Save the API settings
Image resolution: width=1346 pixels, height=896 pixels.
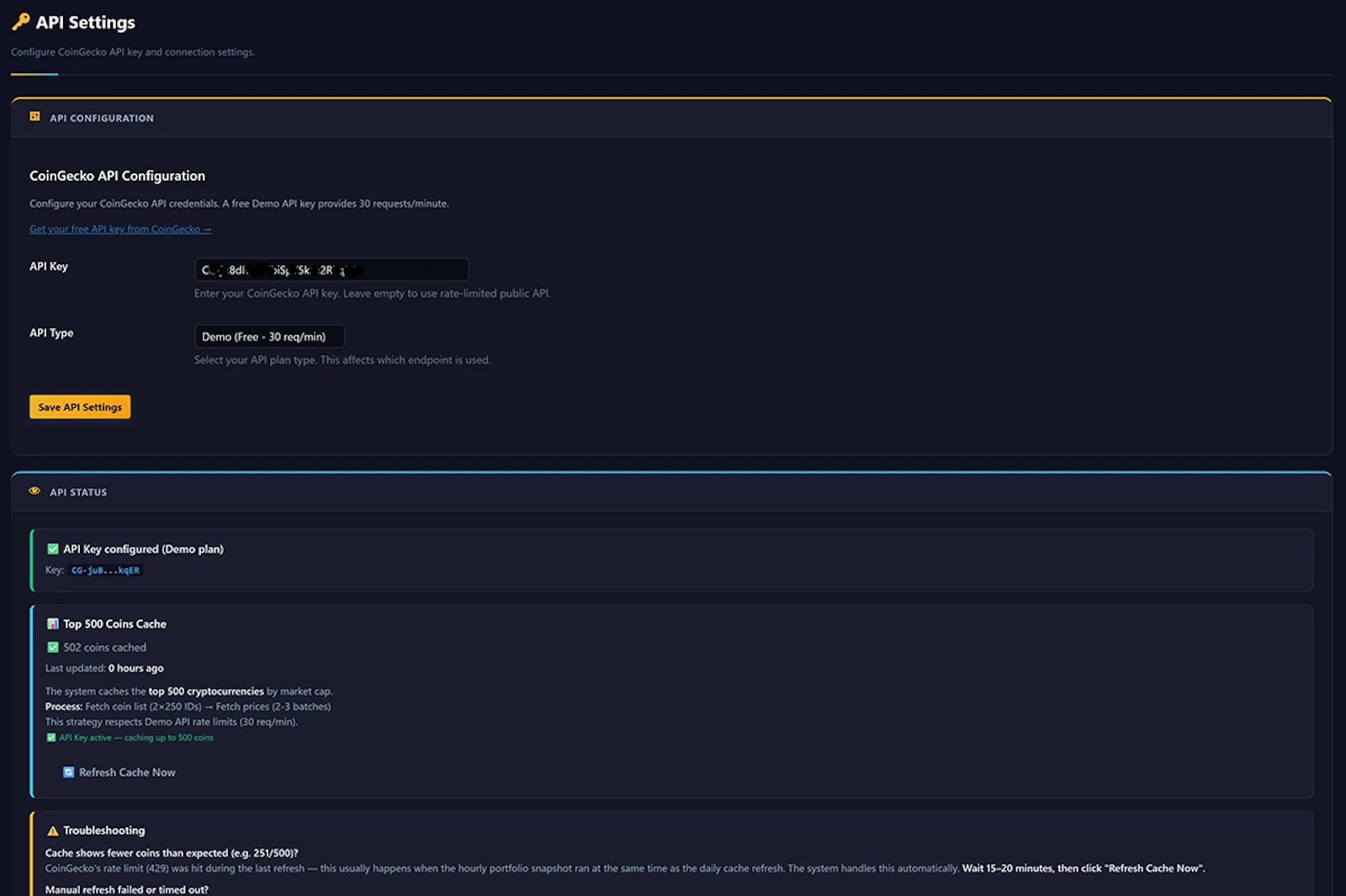80,407
